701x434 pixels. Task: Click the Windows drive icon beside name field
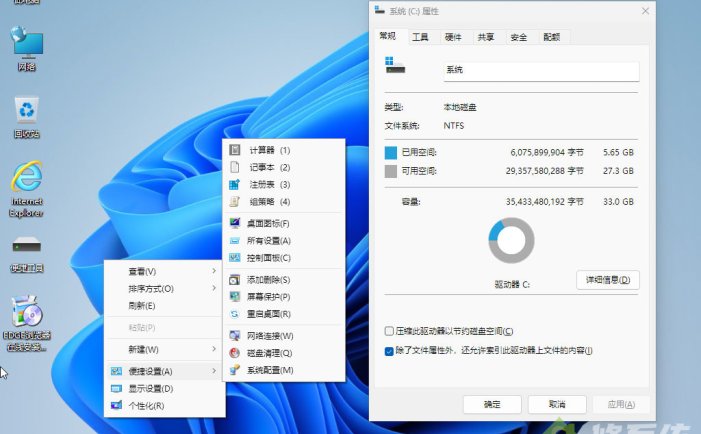coord(395,65)
